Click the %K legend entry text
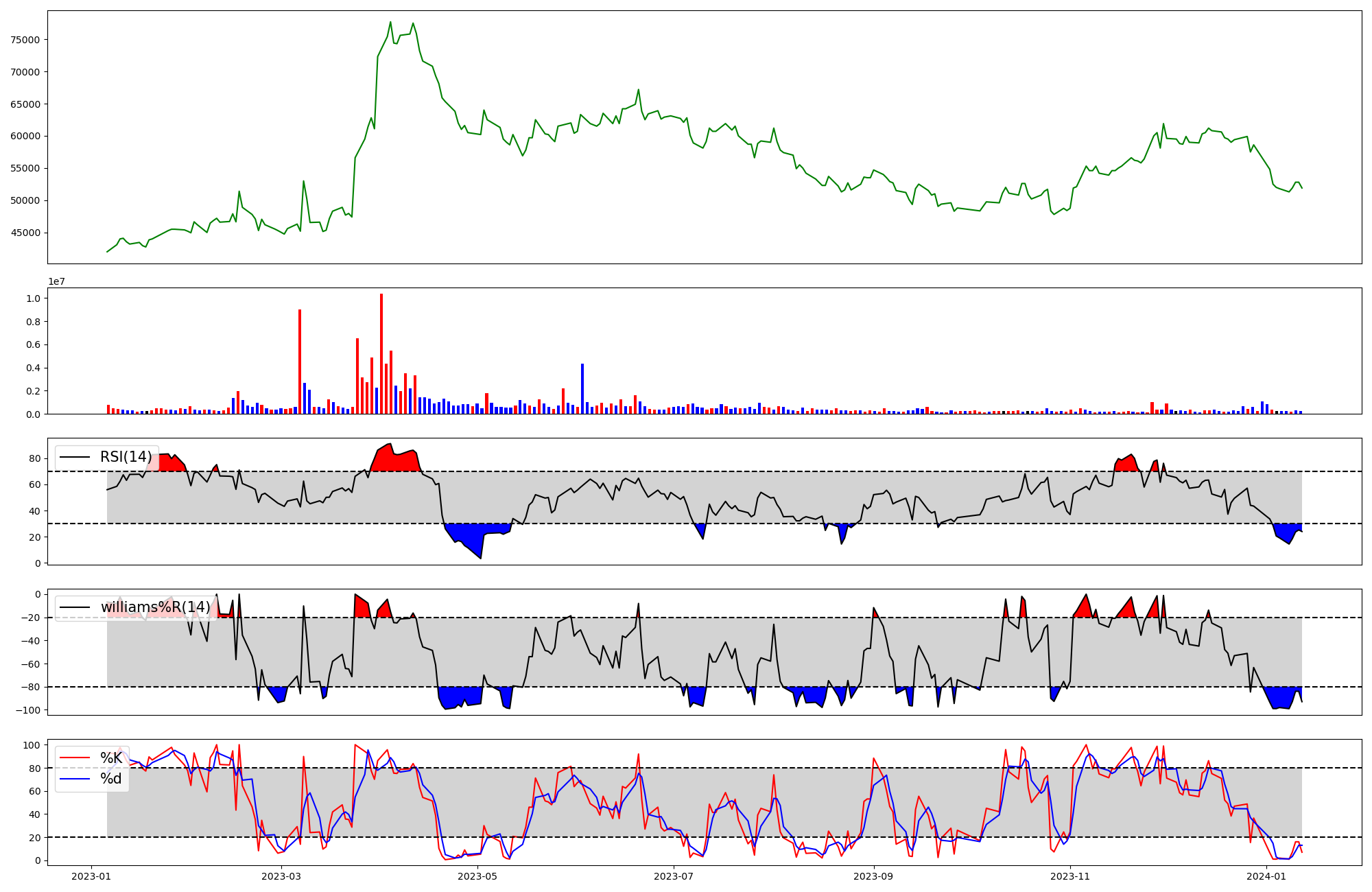The image size is (1372, 892). click(x=111, y=758)
